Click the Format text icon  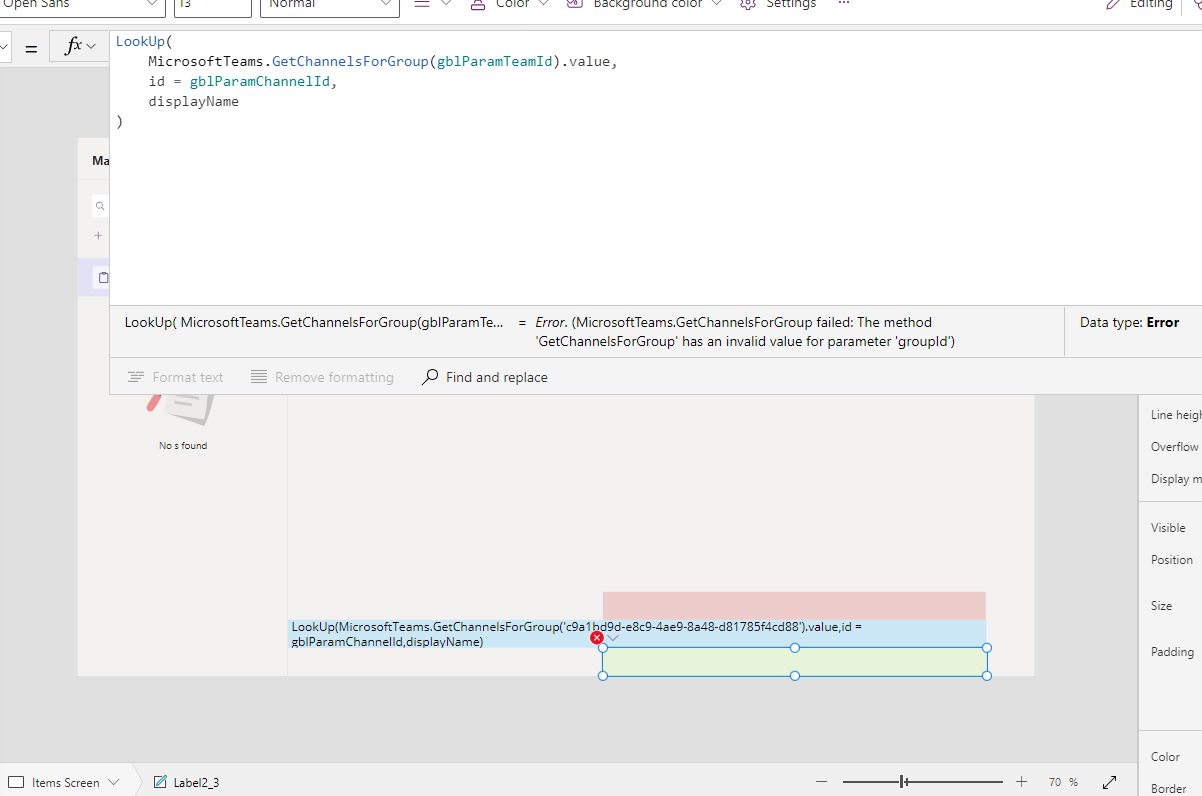pyautogui.click(x=137, y=377)
